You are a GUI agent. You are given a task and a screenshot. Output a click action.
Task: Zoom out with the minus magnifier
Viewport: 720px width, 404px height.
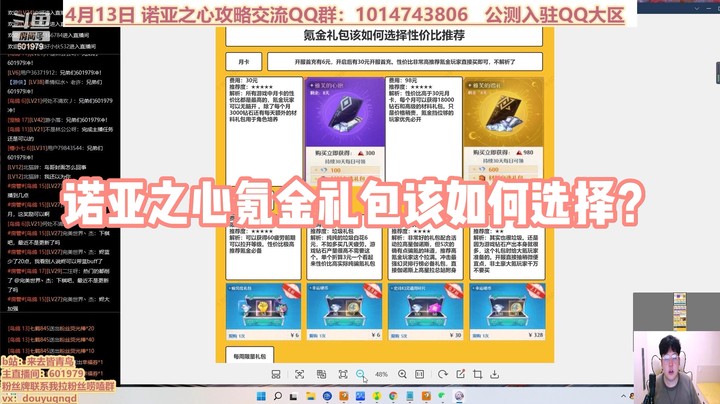click(x=360, y=374)
